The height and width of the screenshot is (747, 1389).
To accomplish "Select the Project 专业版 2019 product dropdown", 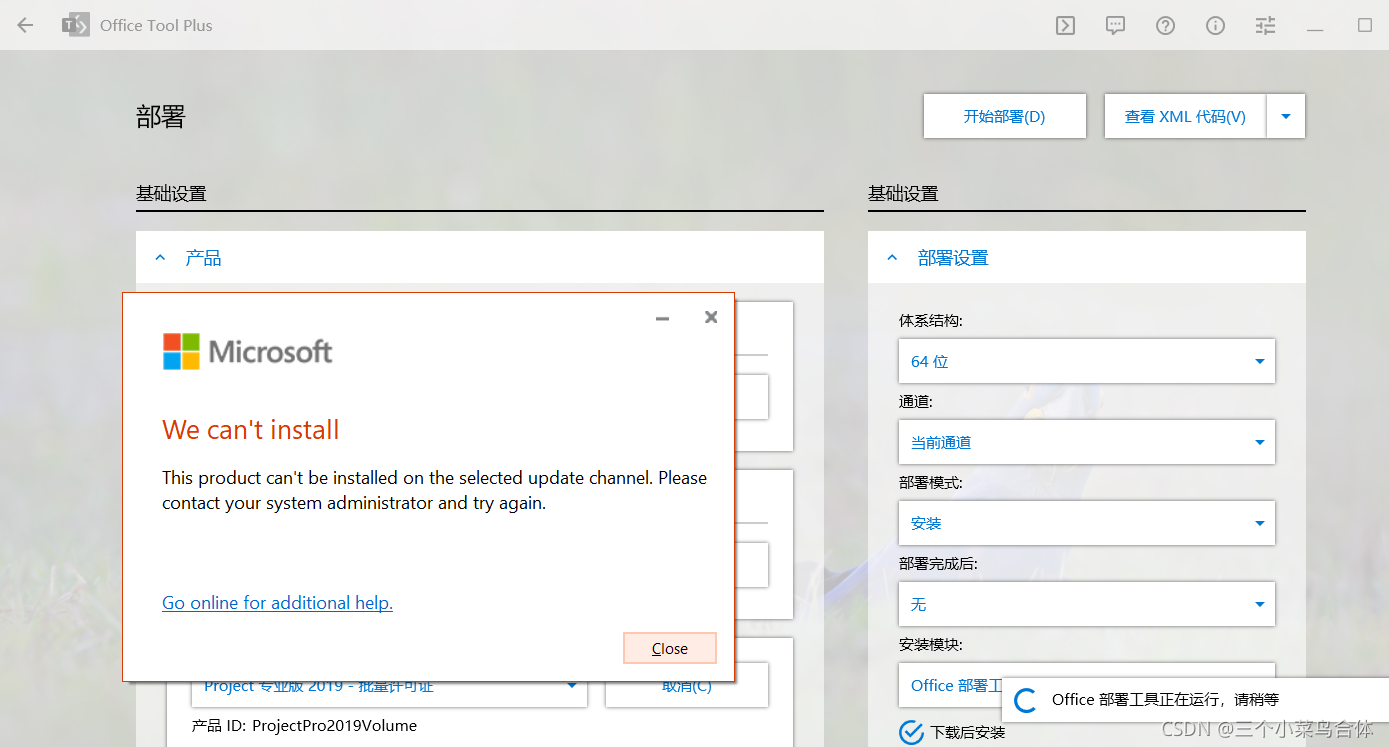I will click(389, 684).
